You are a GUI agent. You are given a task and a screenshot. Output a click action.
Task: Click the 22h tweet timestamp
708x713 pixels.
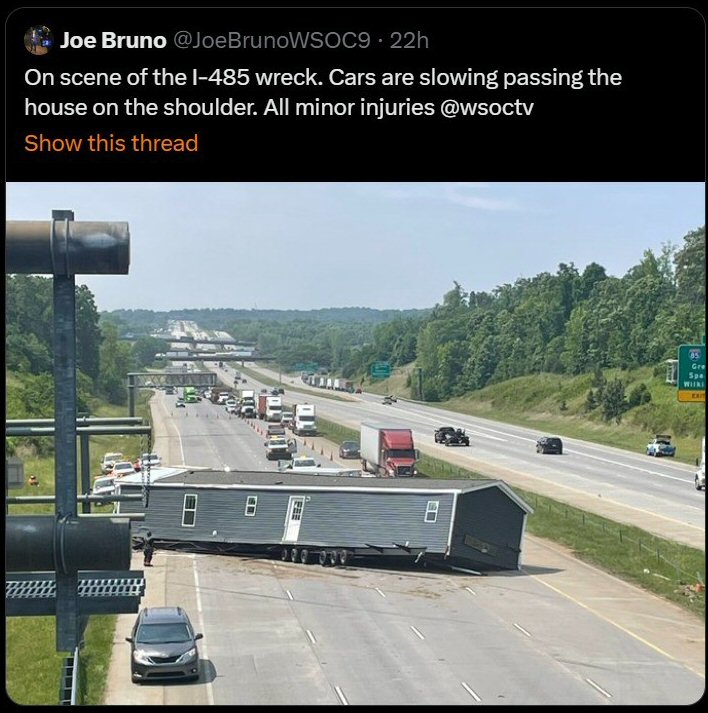click(409, 40)
